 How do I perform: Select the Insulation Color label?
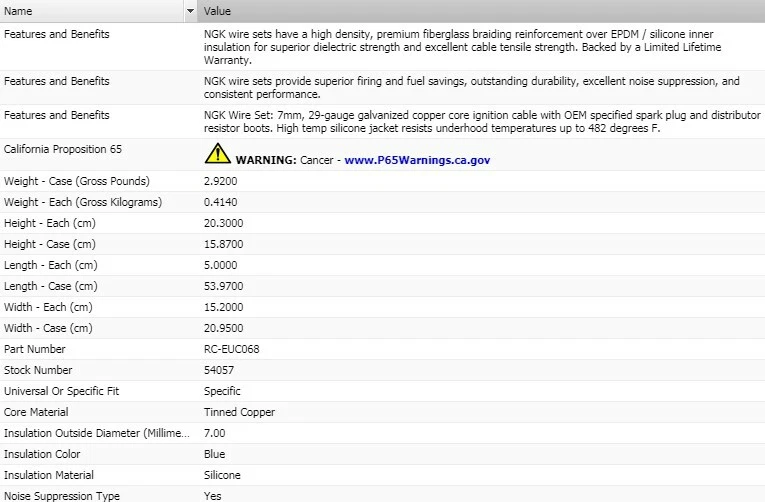42,454
